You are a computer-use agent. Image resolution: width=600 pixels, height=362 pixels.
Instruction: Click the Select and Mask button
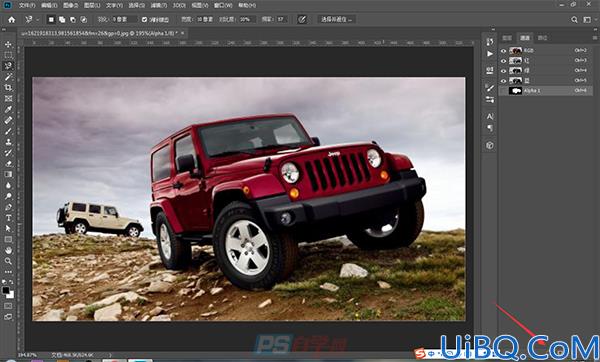click(x=337, y=19)
